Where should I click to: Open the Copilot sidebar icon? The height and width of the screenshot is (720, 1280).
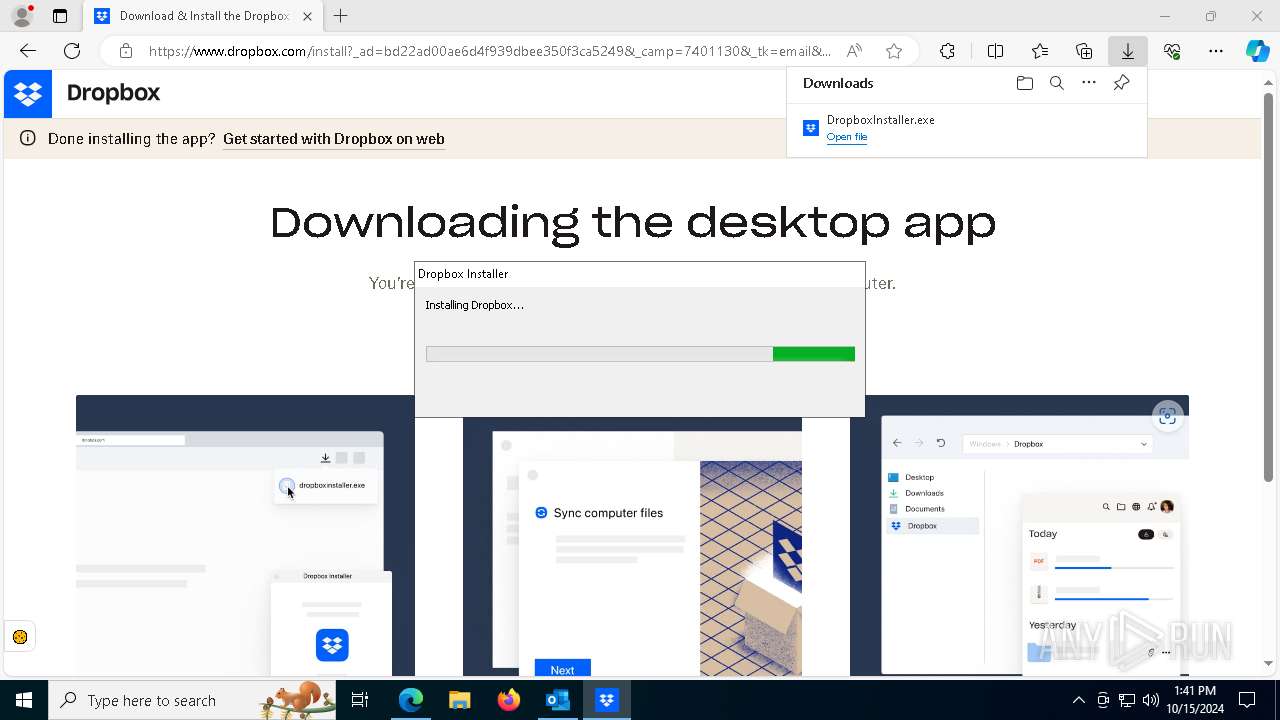[x=1257, y=51]
